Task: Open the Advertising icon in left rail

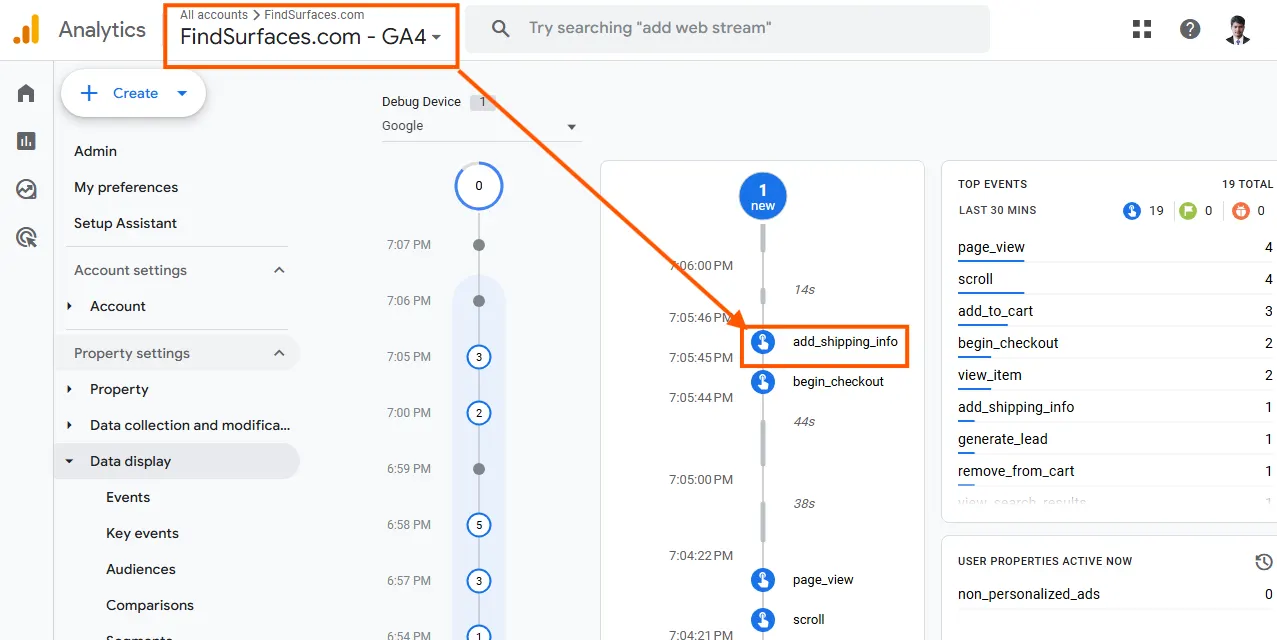Action: pos(26,237)
